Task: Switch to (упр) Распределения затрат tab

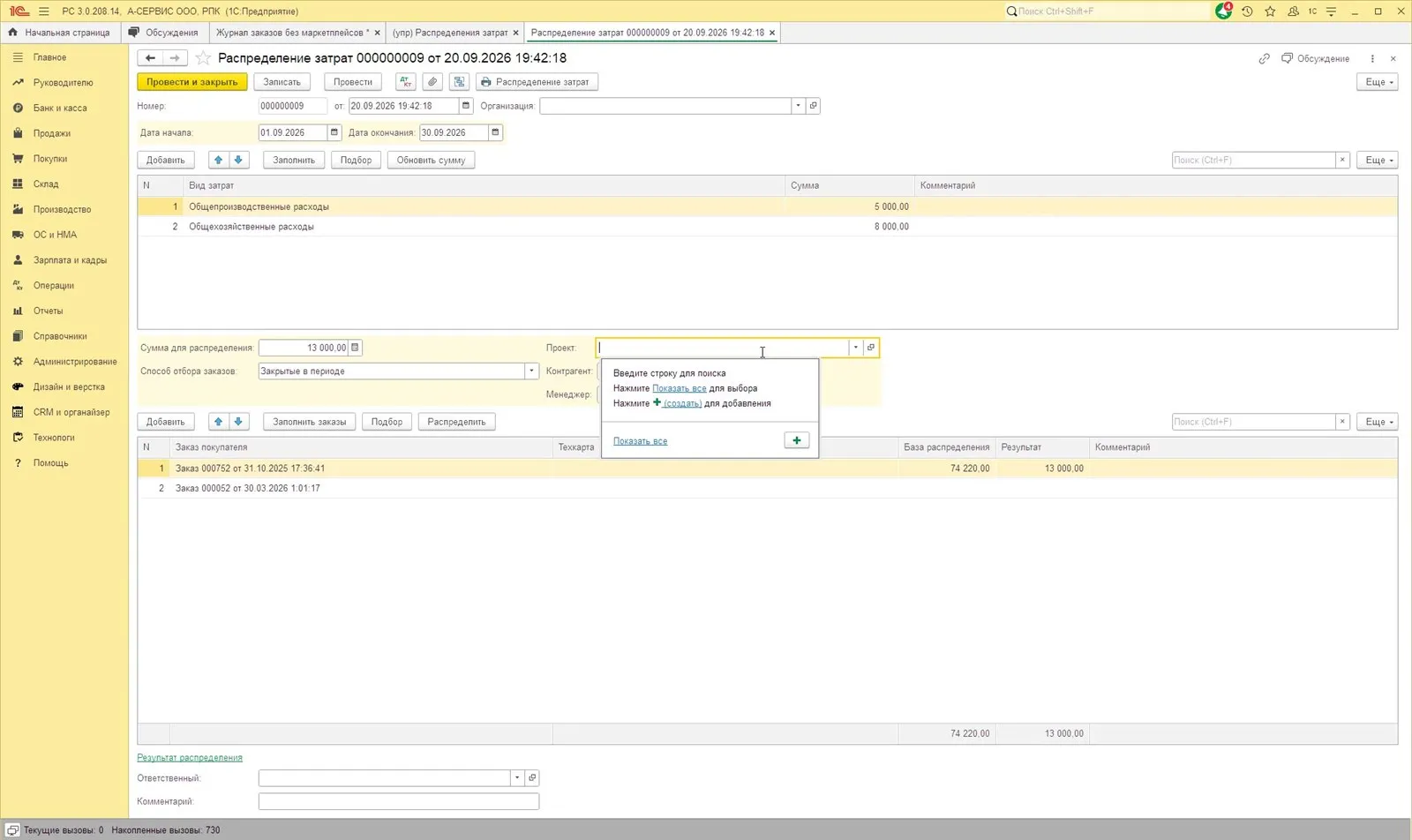Action: coord(450,33)
